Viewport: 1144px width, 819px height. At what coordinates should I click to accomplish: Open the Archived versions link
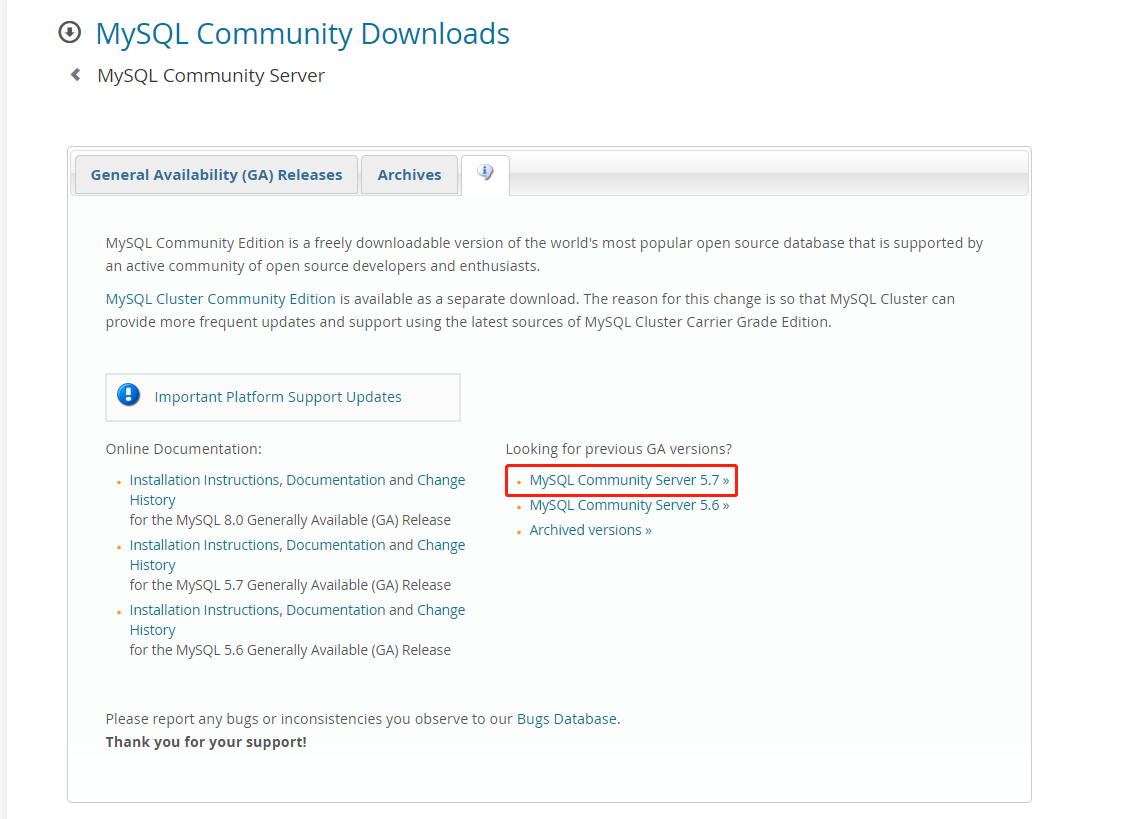coord(590,530)
